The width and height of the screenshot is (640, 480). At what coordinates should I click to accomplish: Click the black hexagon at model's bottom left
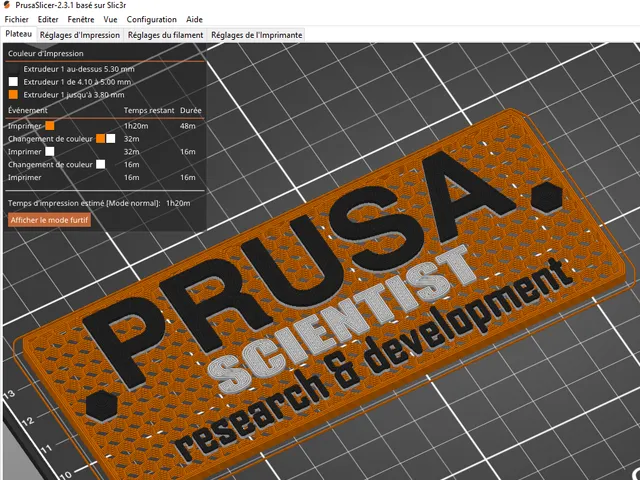(x=102, y=405)
